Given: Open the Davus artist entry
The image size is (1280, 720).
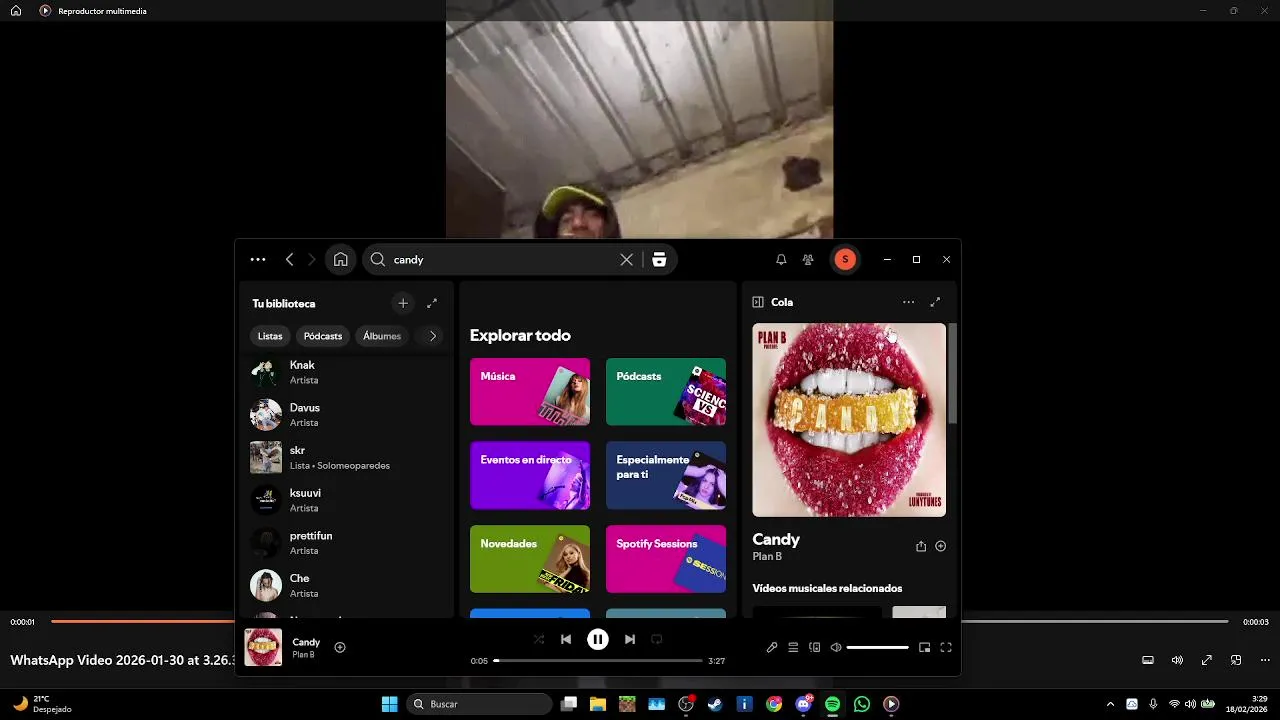Looking at the screenshot, I should 346,415.
